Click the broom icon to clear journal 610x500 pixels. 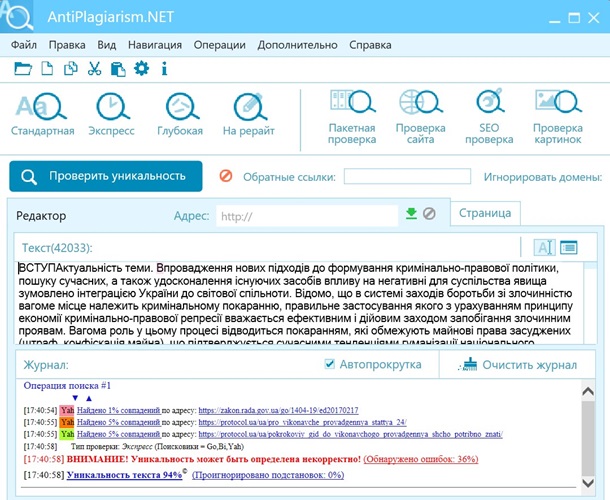pos(468,365)
